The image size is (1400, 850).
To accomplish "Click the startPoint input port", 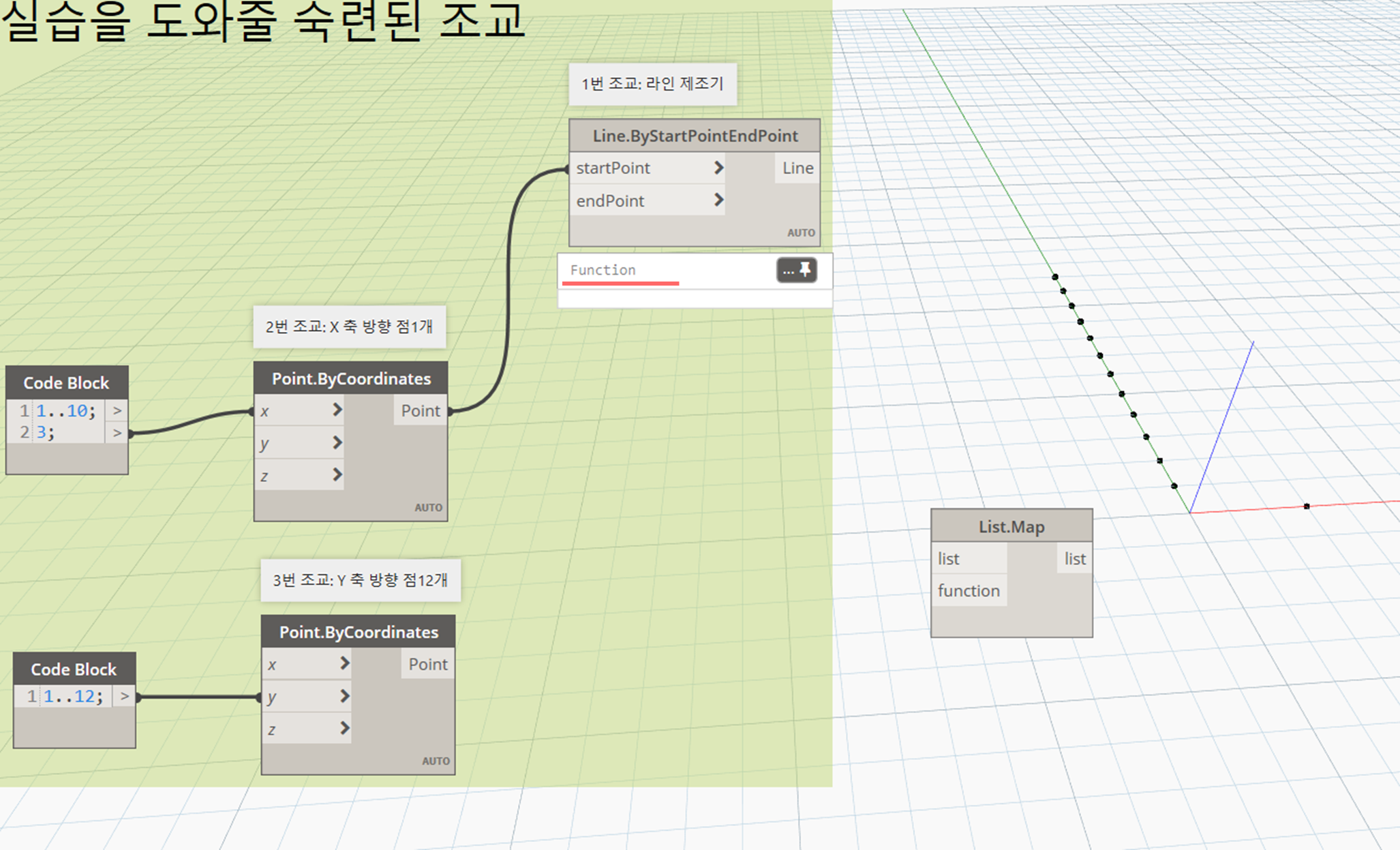I will 647,168.
